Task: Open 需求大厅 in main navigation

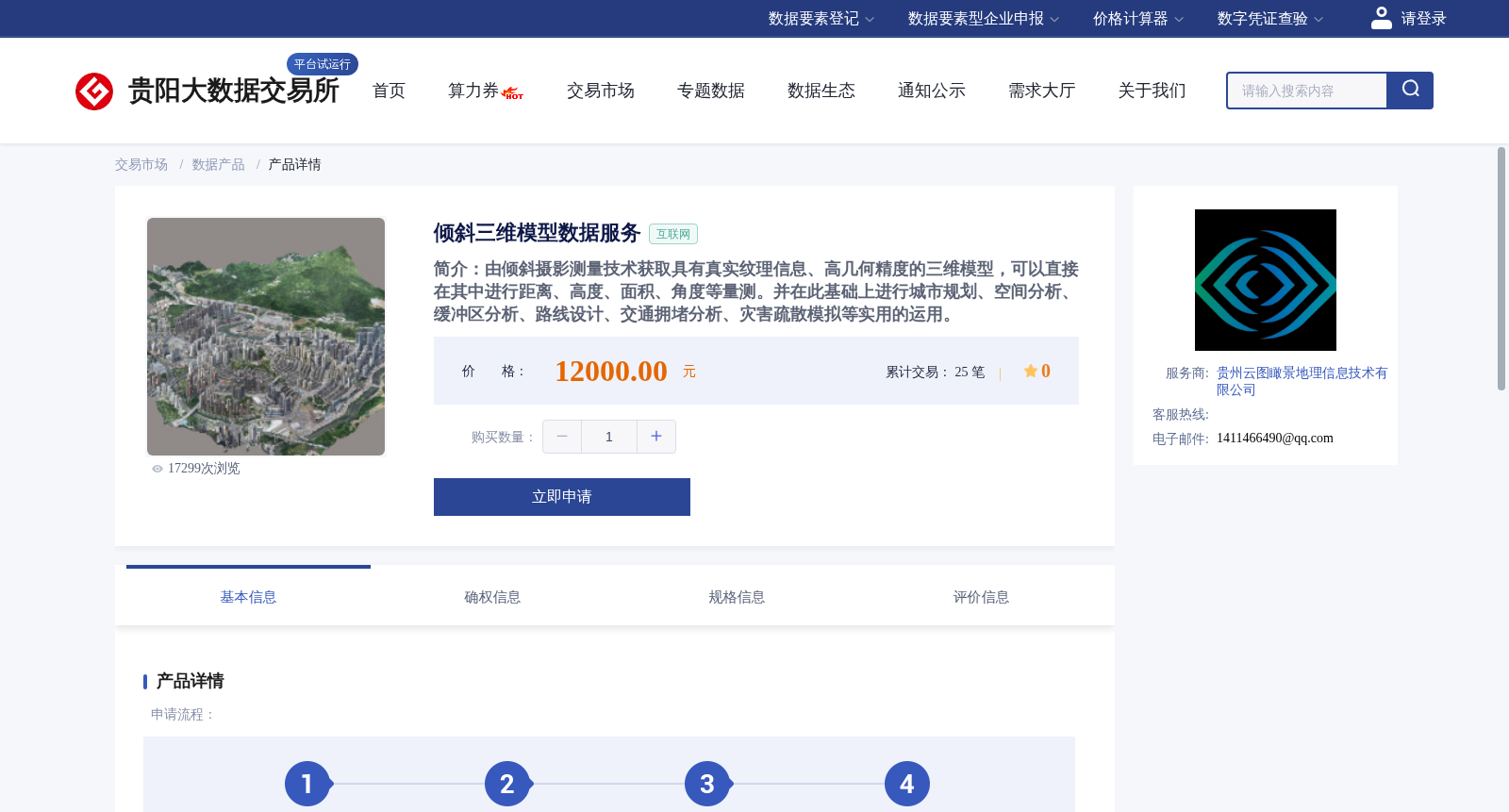Action: 1042,91
